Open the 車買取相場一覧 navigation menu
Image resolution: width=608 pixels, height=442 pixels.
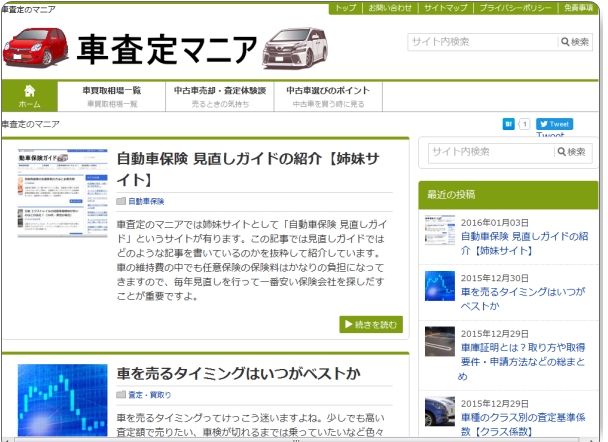coord(111,96)
